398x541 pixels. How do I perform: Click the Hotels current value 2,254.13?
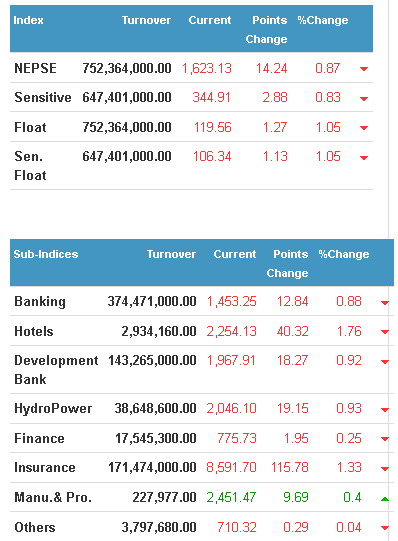tap(231, 331)
